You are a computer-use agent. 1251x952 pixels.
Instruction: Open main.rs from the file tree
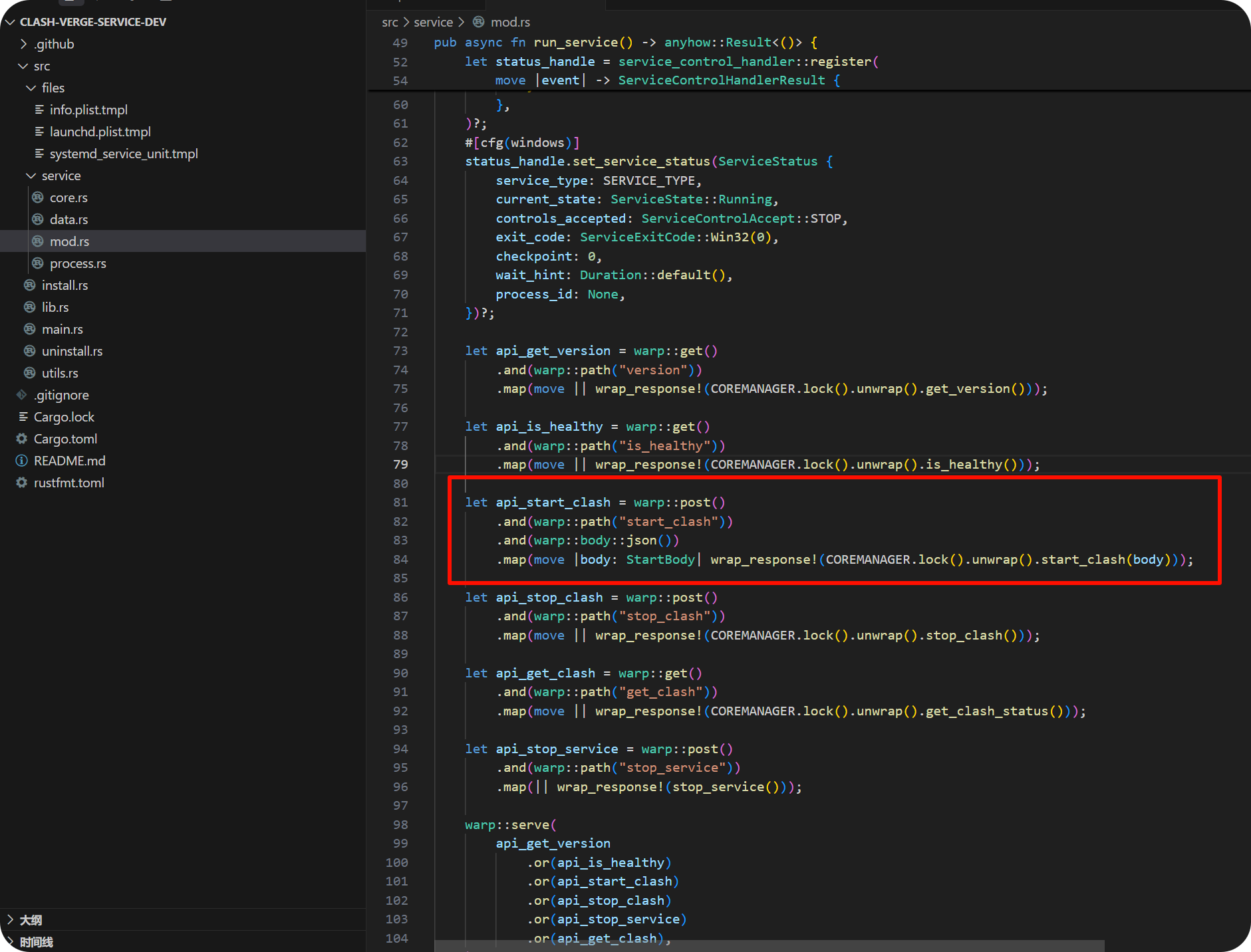pos(62,329)
